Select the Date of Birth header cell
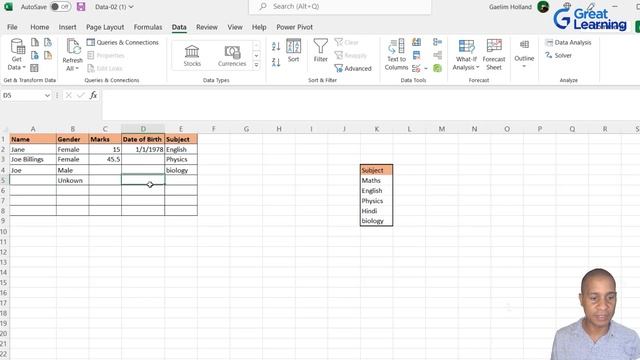The width and height of the screenshot is (640, 360). click(143, 139)
